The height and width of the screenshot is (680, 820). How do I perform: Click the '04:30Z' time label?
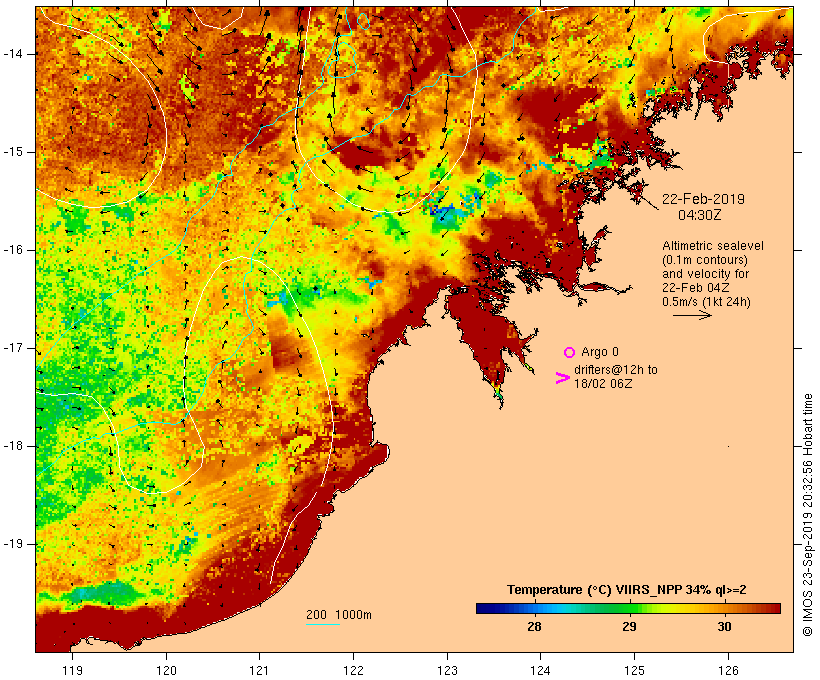(x=700, y=215)
